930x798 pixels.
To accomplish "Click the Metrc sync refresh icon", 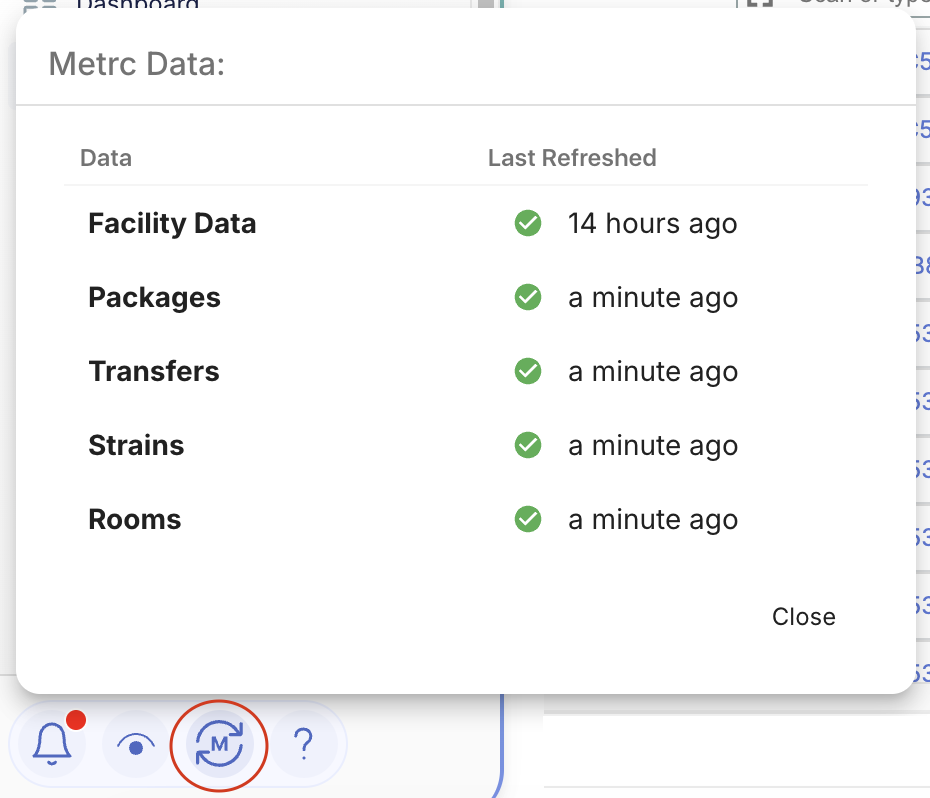I will tap(219, 744).
